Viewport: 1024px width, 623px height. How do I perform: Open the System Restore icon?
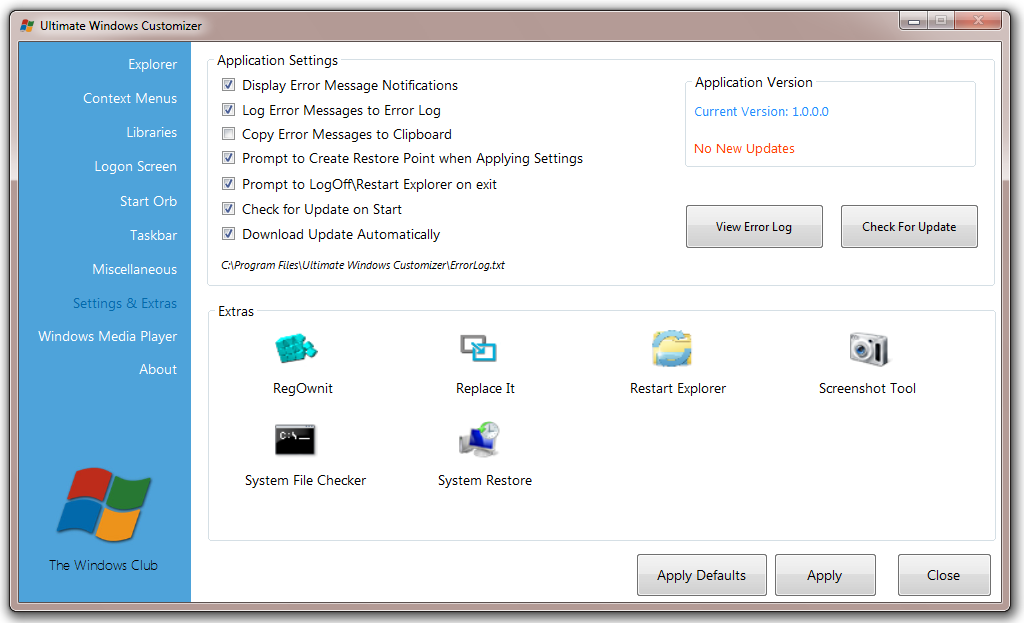coord(479,439)
